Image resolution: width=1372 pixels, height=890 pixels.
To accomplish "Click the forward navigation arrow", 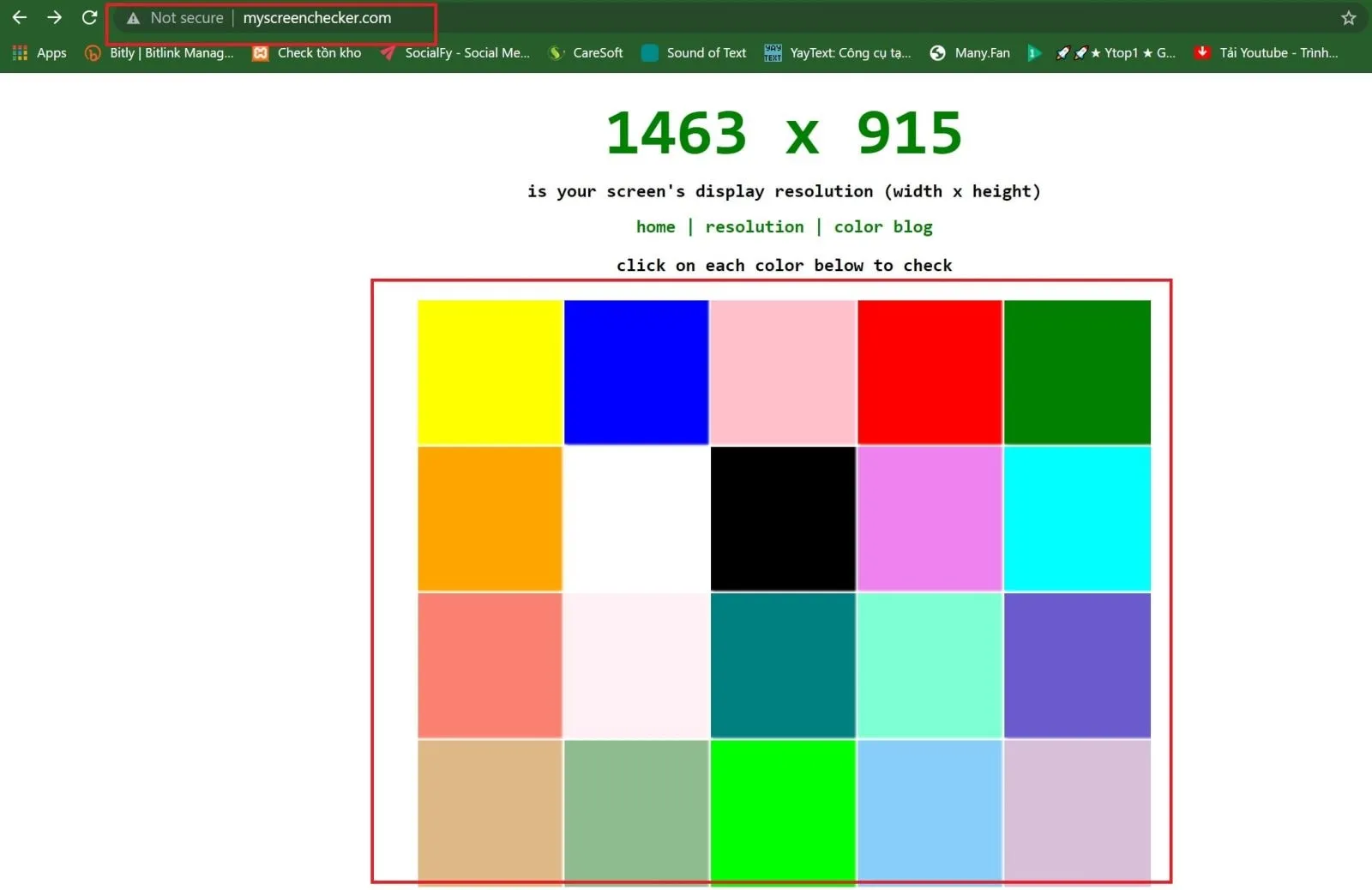I will tap(54, 17).
